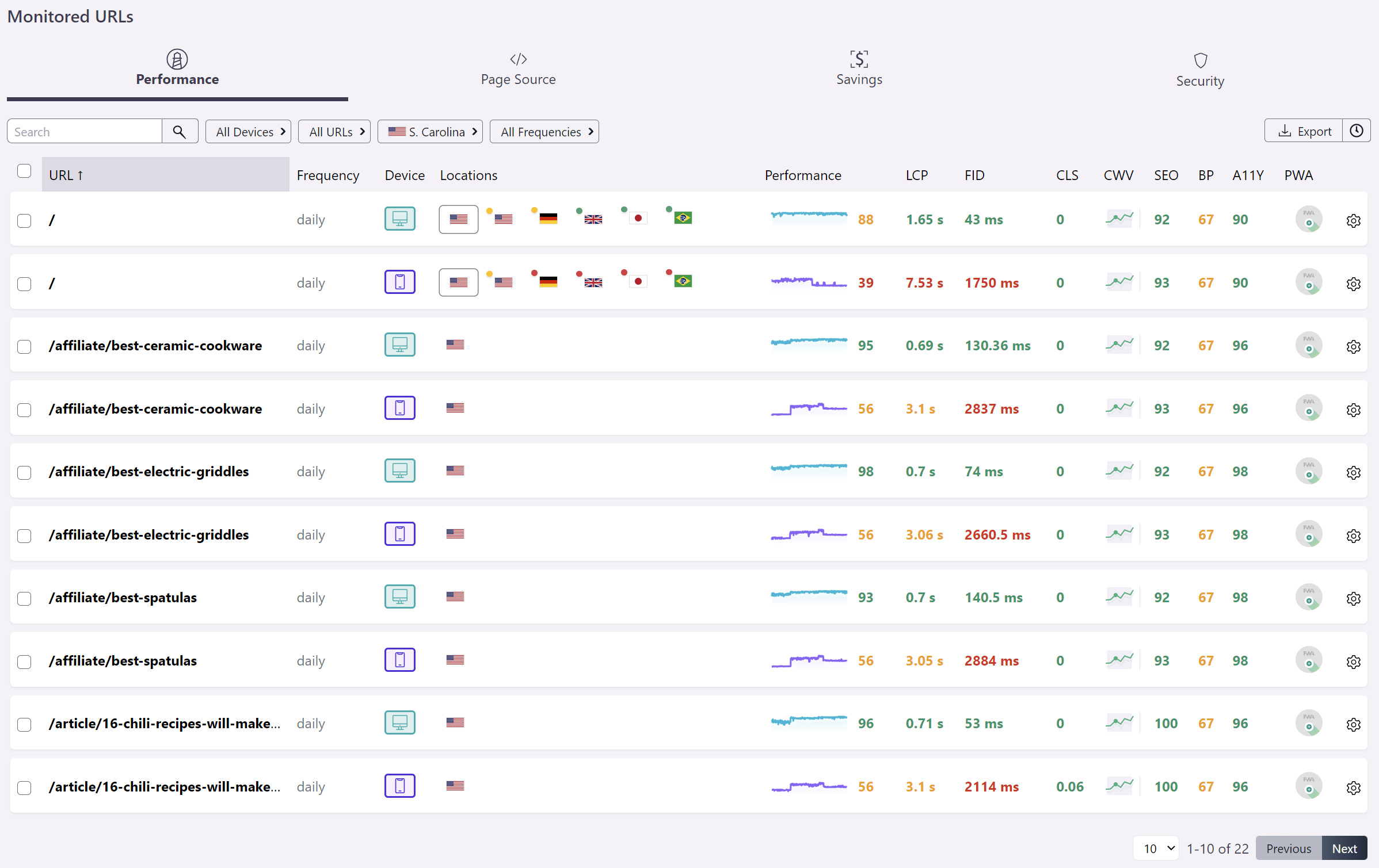The image size is (1379, 868).
Task: Select UK flag in desktop / row
Action: tap(593, 219)
